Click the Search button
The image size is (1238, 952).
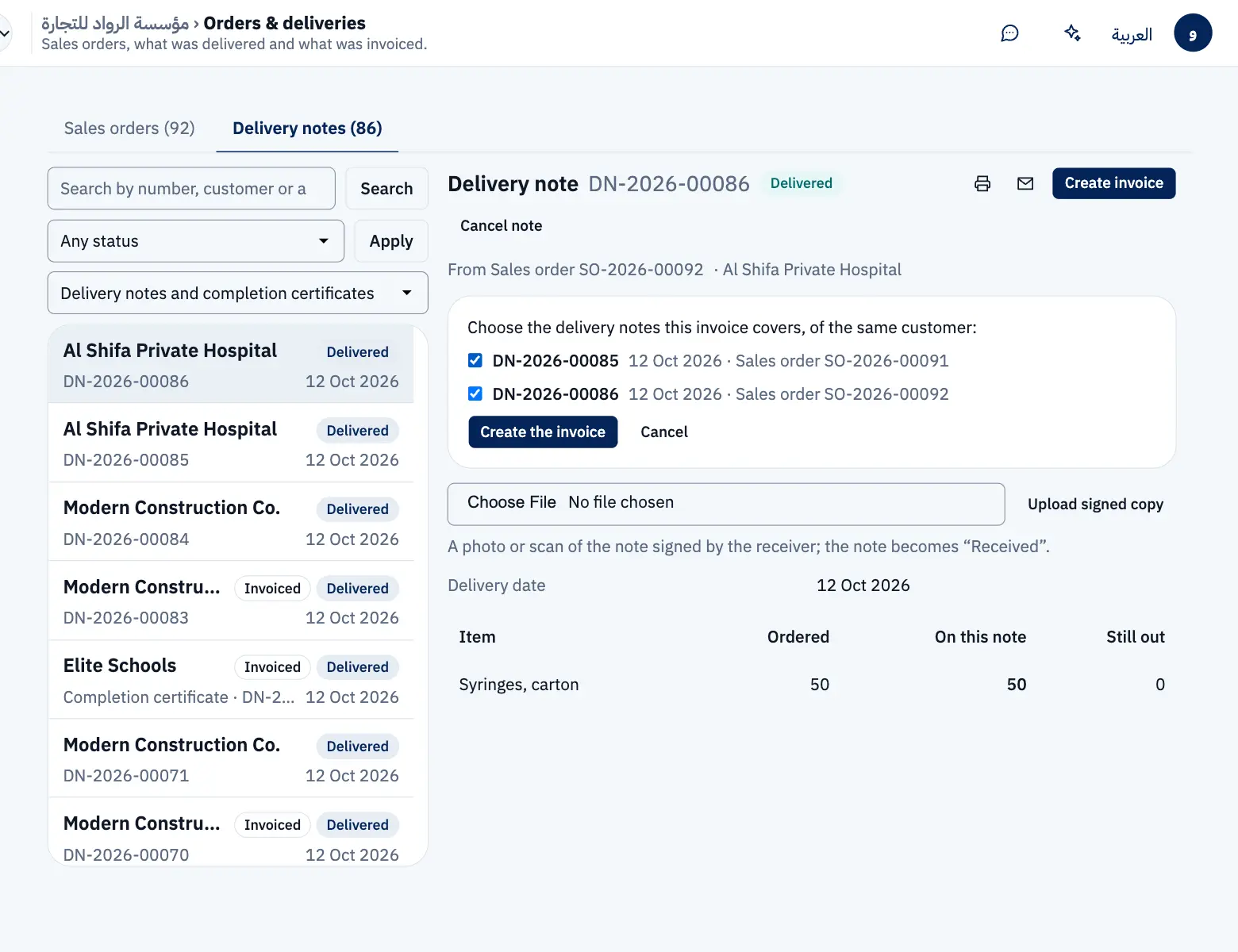pyautogui.click(x=386, y=189)
